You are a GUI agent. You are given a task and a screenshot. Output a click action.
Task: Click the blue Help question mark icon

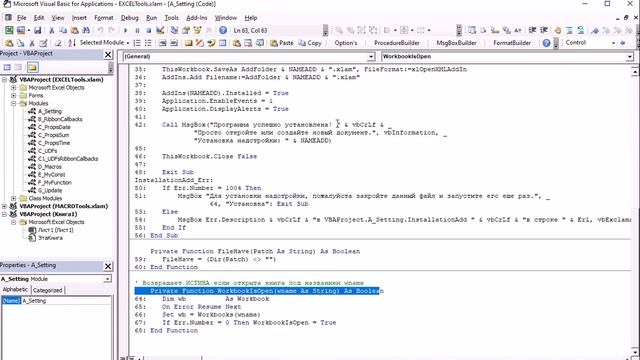pyautogui.click(x=222, y=30)
